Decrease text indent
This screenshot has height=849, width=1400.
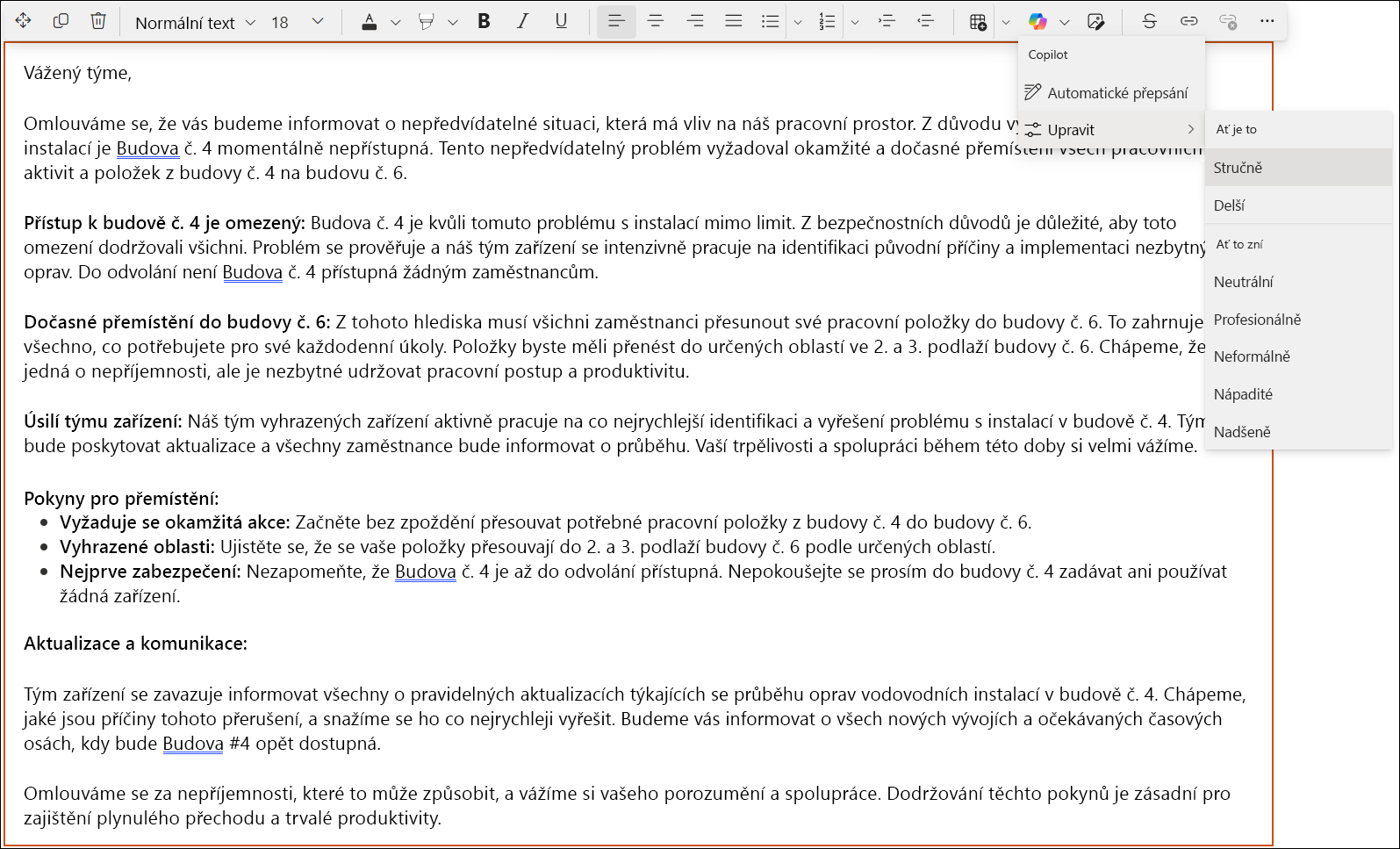pyautogui.click(x=925, y=21)
